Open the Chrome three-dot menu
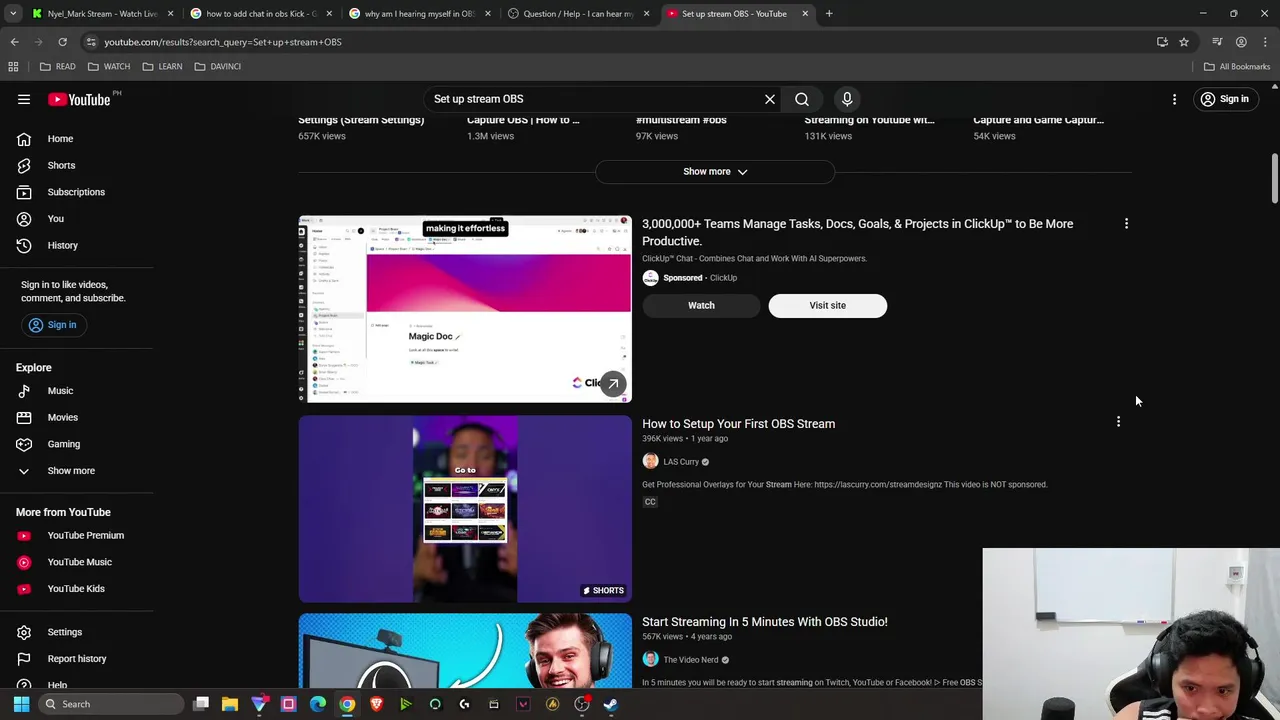The height and width of the screenshot is (720, 1280). pyautogui.click(x=1266, y=42)
